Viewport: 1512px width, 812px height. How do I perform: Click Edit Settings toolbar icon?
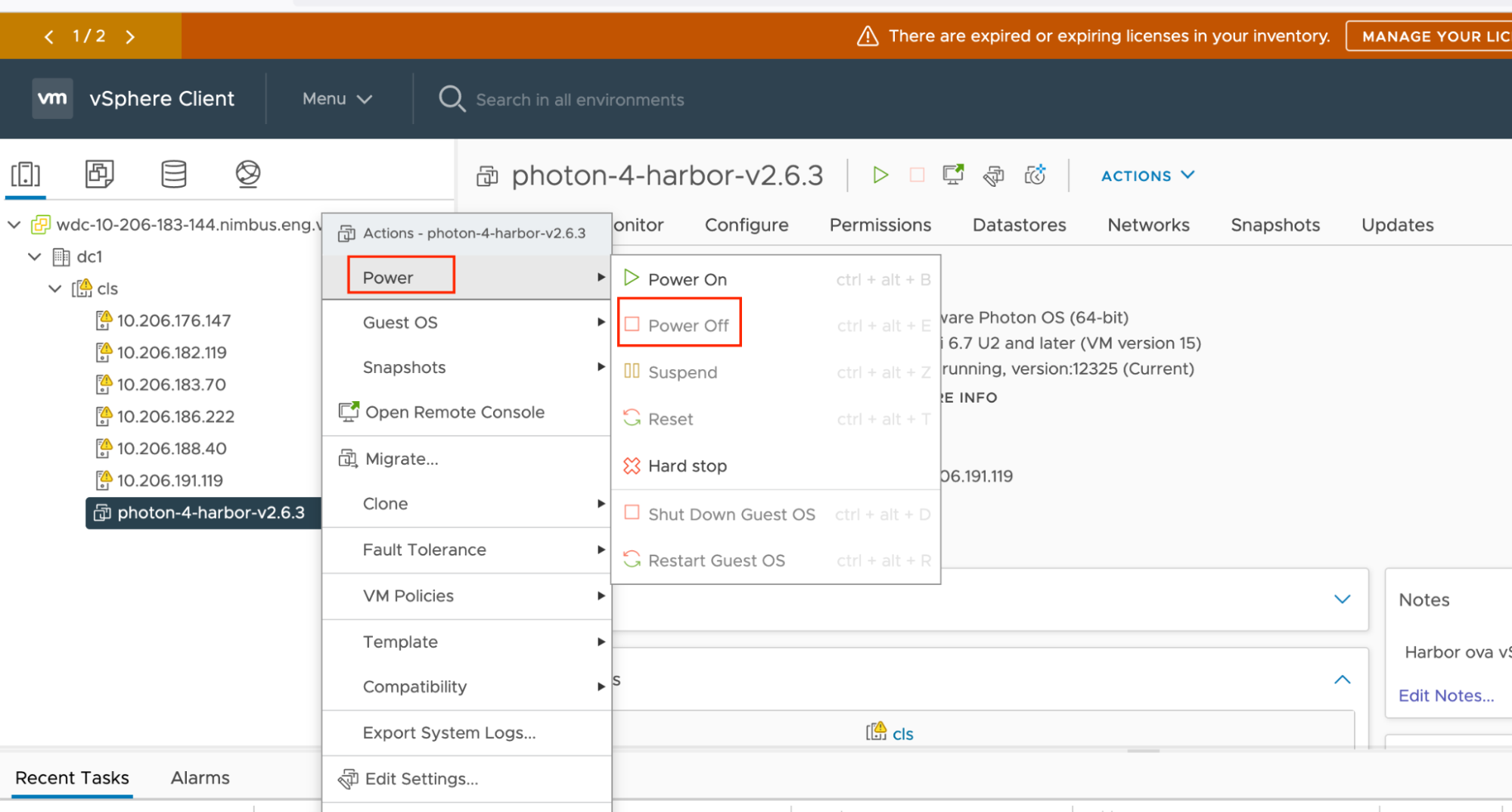click(994, 176)
